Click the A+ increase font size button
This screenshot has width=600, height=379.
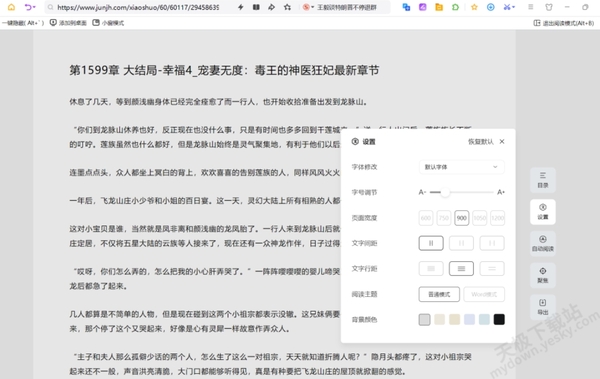pyautogui.click(x=501, y=192)
